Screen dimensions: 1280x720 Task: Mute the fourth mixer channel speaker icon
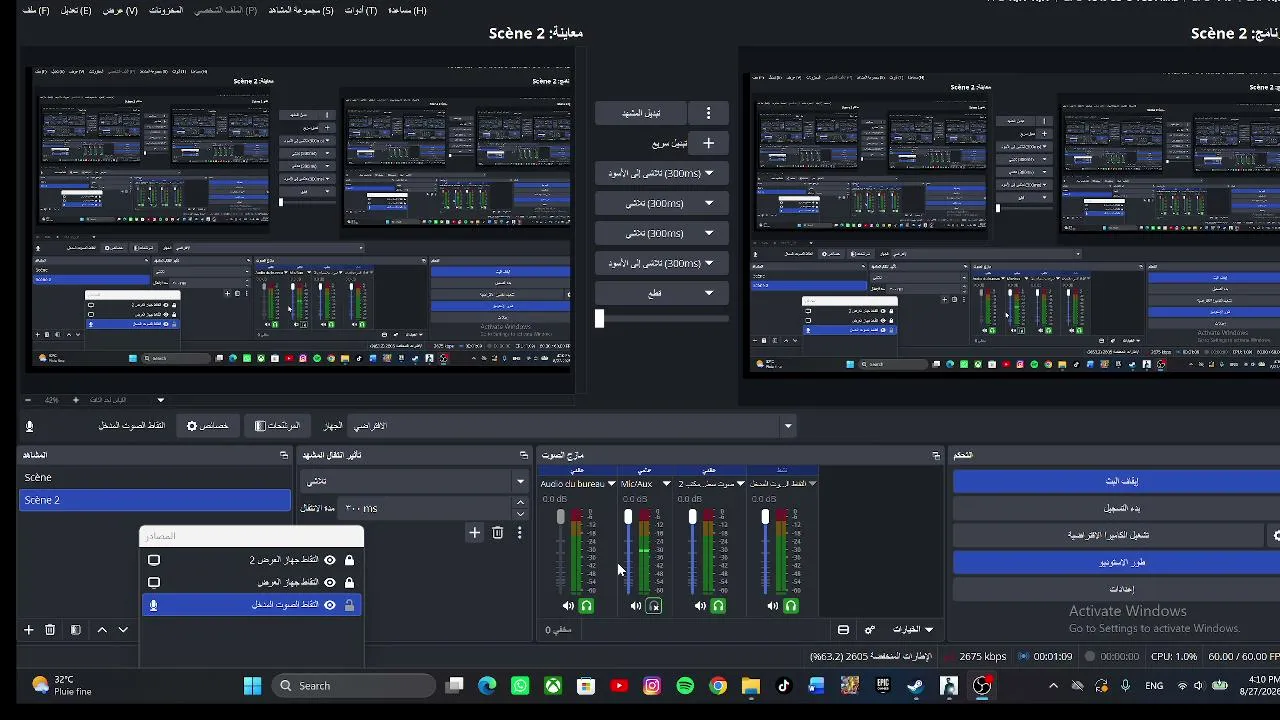(773, 606)
